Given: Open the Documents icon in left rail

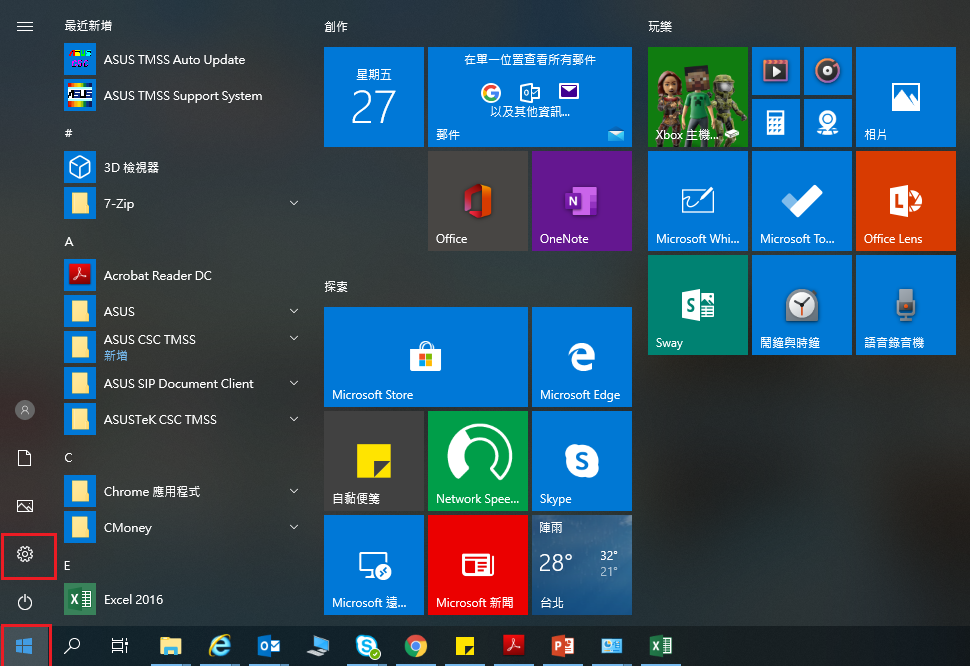Looking at the screenshot, I should pos(25,458).
